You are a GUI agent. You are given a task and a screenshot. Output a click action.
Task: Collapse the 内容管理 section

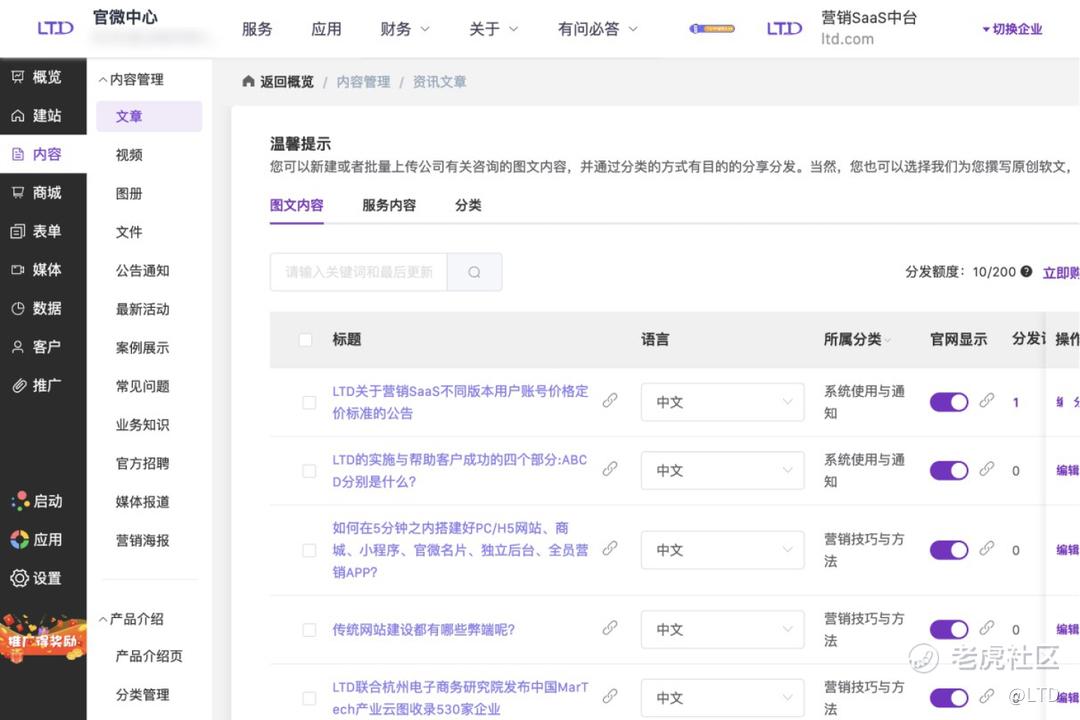pyautogui.click(x=130, y=79)
